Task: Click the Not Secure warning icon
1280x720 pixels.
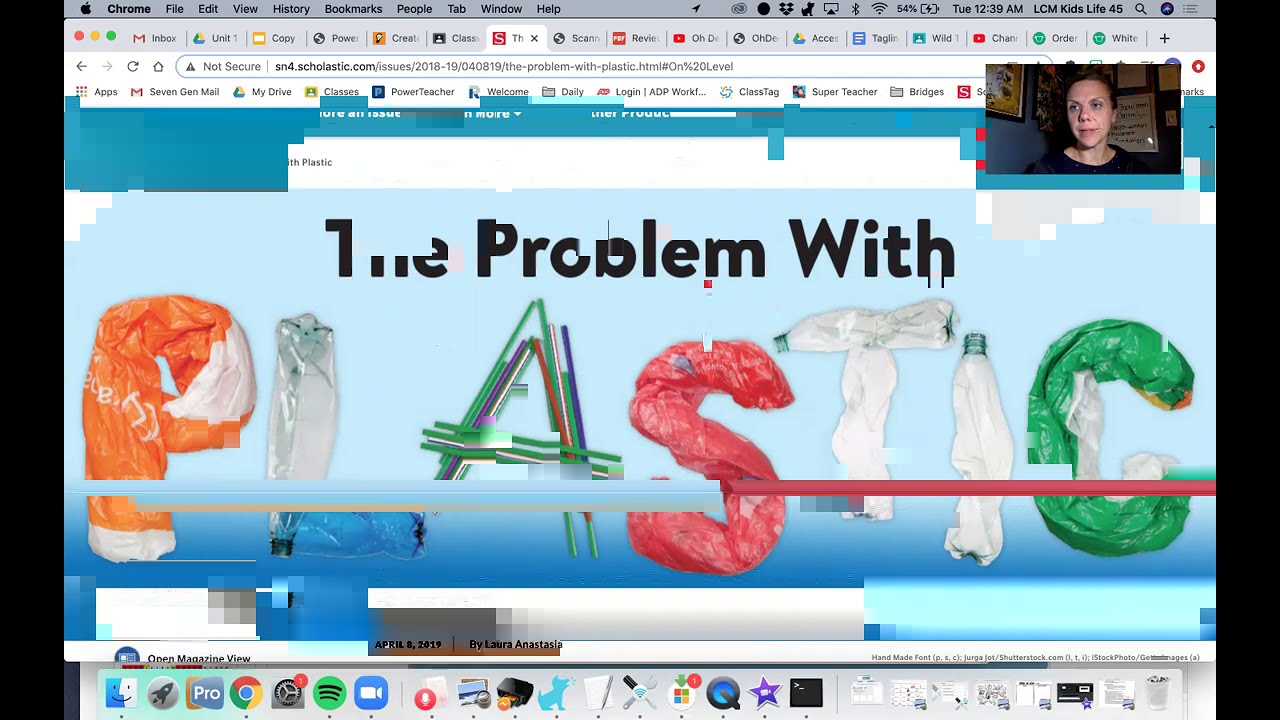Action: coord(190,67)
